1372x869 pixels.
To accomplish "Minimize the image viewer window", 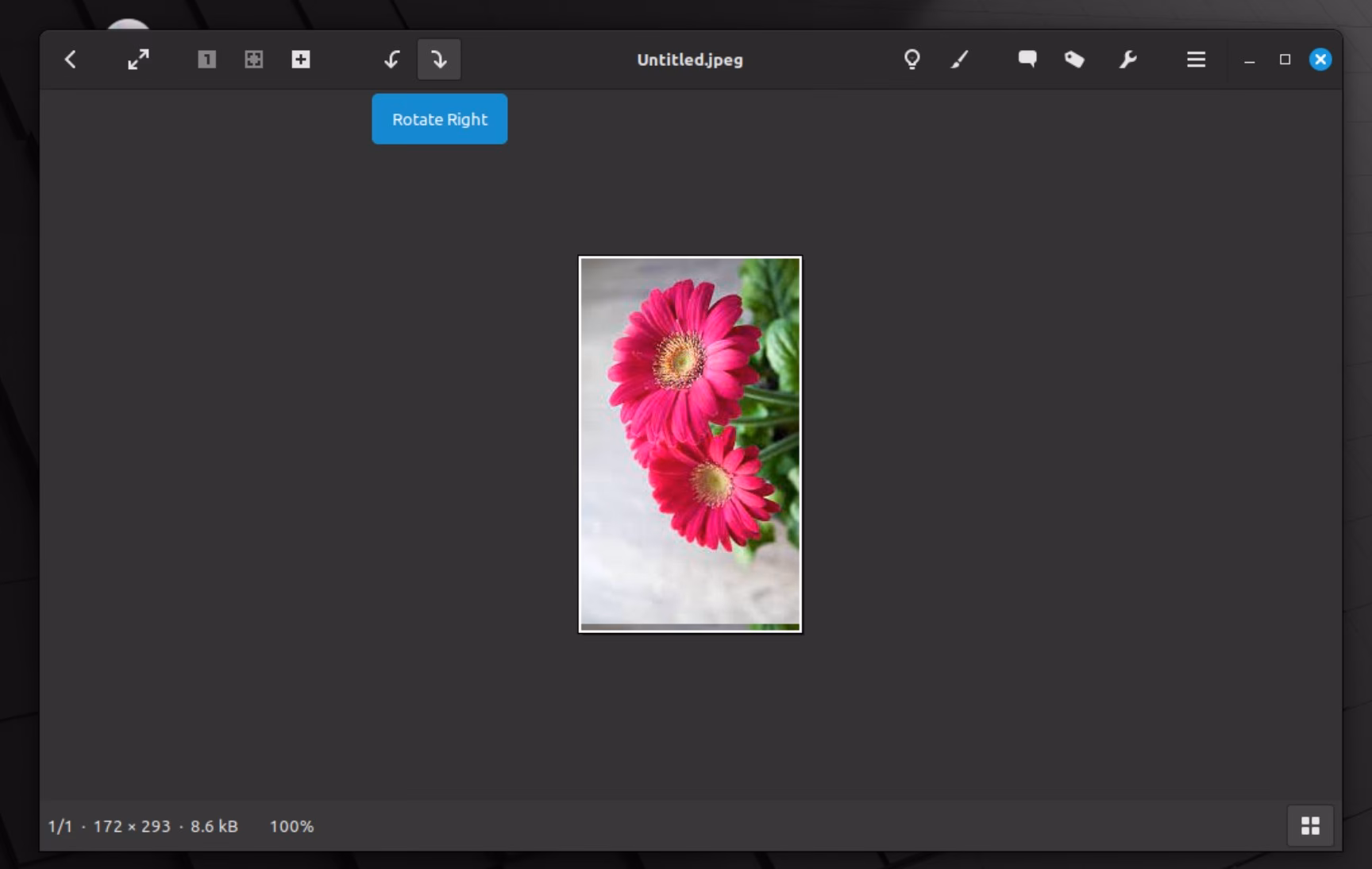I will click(x=1249, y=60).
